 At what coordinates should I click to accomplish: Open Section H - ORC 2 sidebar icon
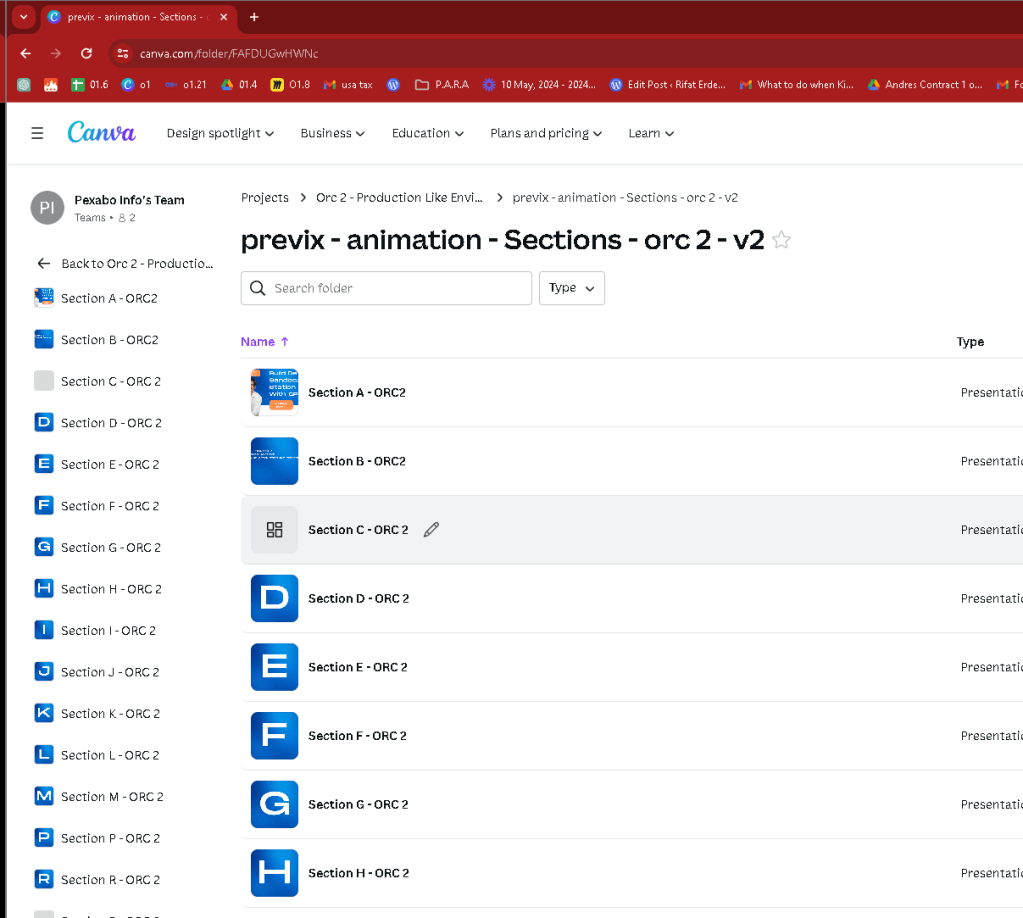pyautogui.click(x=44, y=589)
